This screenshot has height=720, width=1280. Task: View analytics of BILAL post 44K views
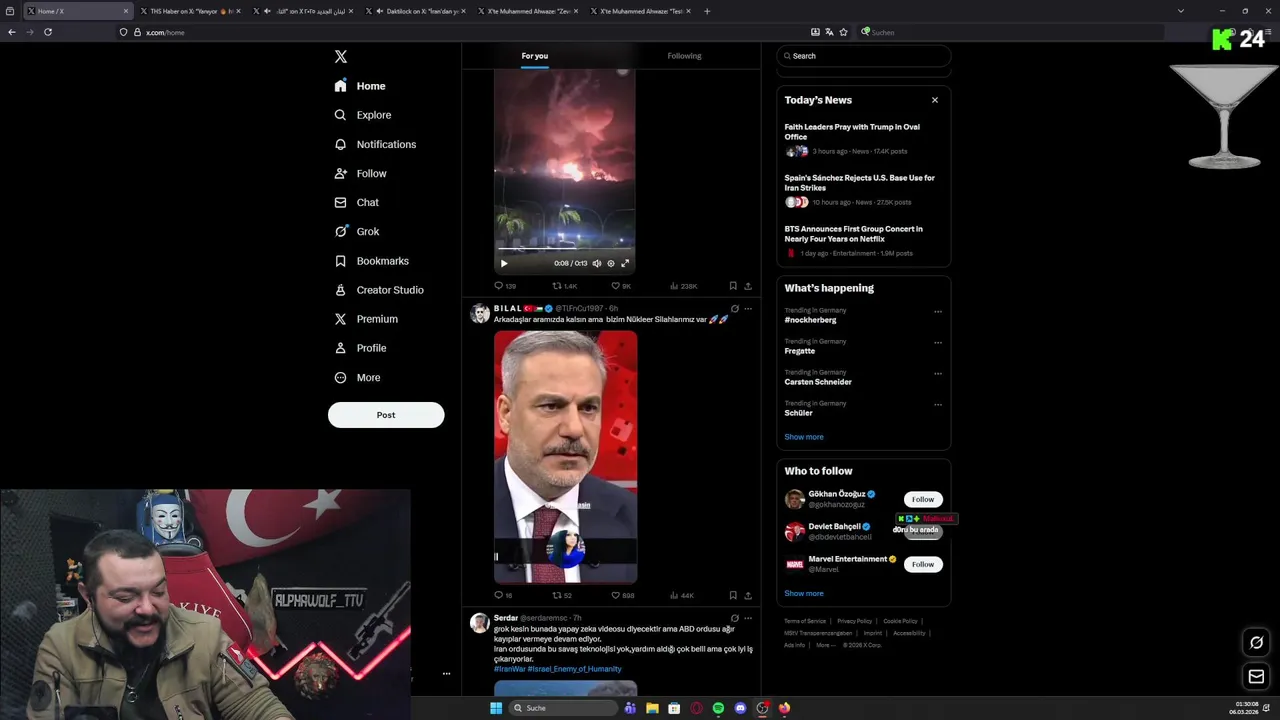pyautogui.click(x=682, y=595)
